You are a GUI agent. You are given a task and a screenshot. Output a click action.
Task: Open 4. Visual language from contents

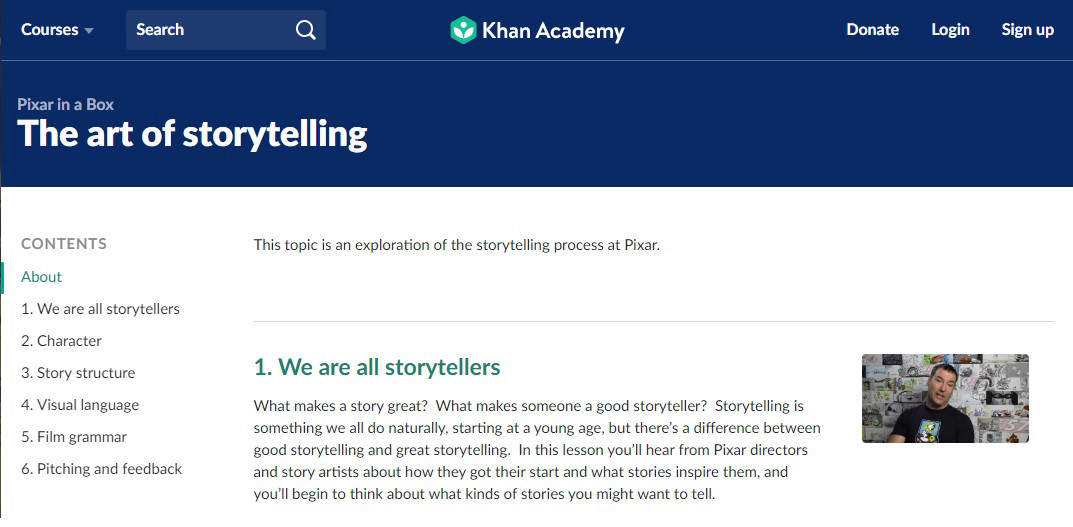click(80, 405)
